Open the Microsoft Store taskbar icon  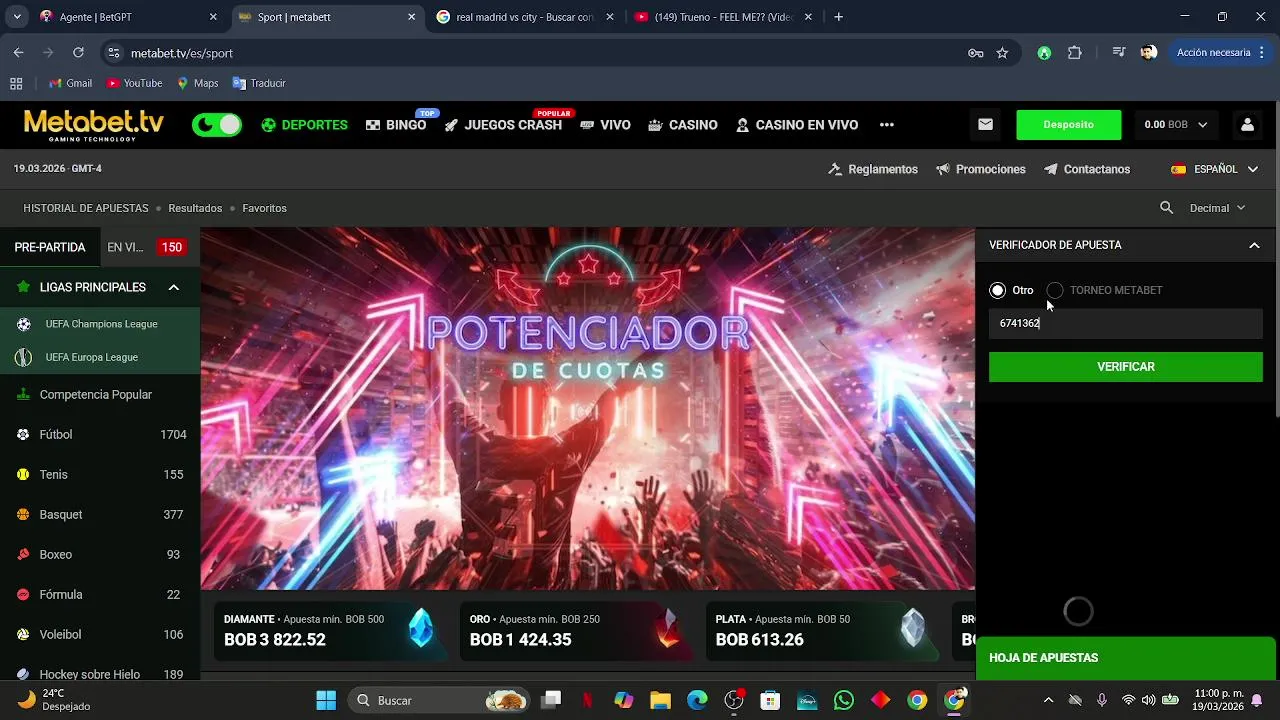(769, 700)
